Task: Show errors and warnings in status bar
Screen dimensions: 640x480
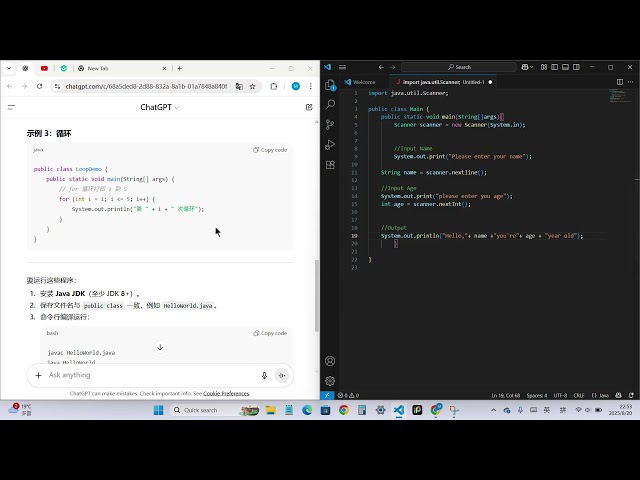Action: point(348,395)
